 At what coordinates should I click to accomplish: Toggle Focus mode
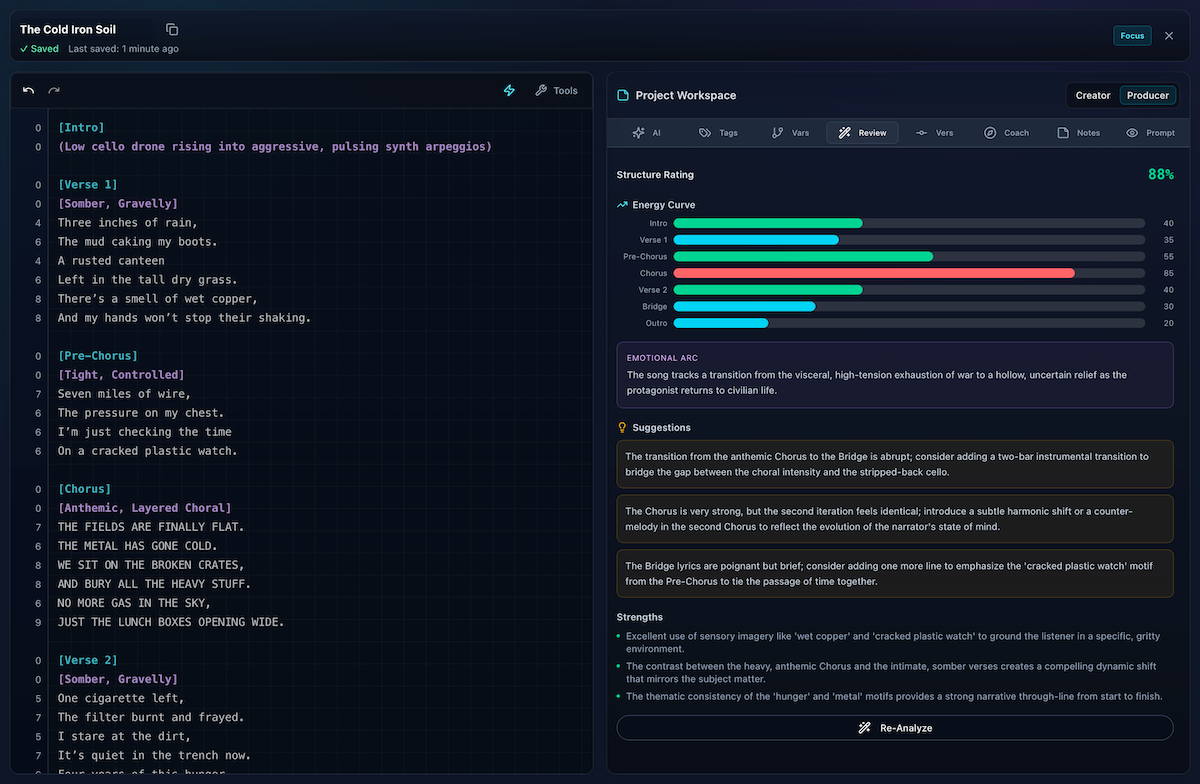(x=1132, y=36)
